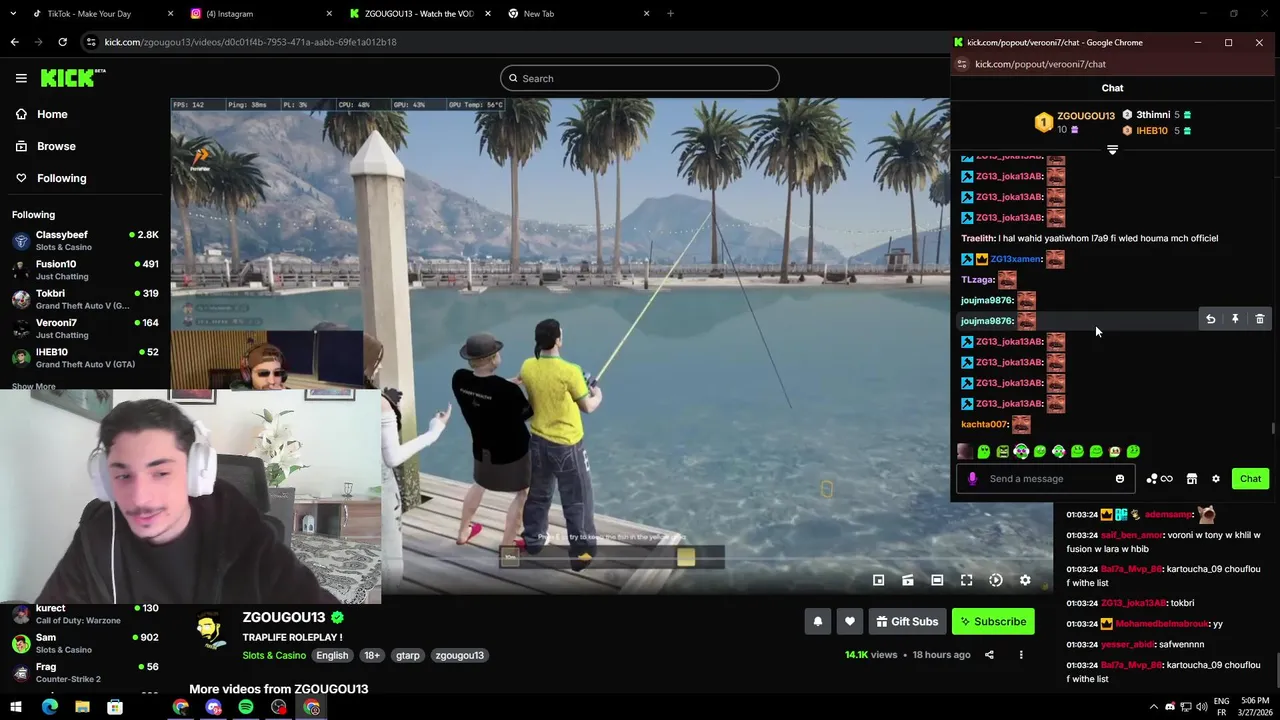1280x720 pixels.
Task: Toggle theater mode in the player
Action: [x=937, y=580]
